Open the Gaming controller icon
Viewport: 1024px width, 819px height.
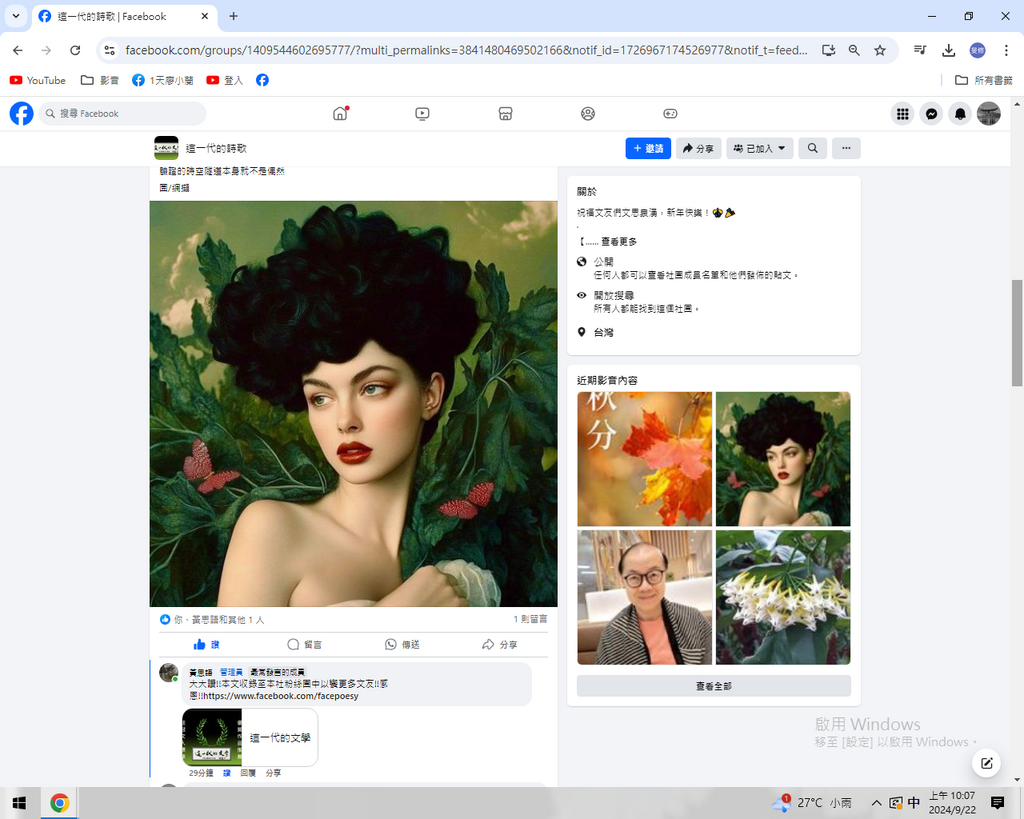coord(670,114)
